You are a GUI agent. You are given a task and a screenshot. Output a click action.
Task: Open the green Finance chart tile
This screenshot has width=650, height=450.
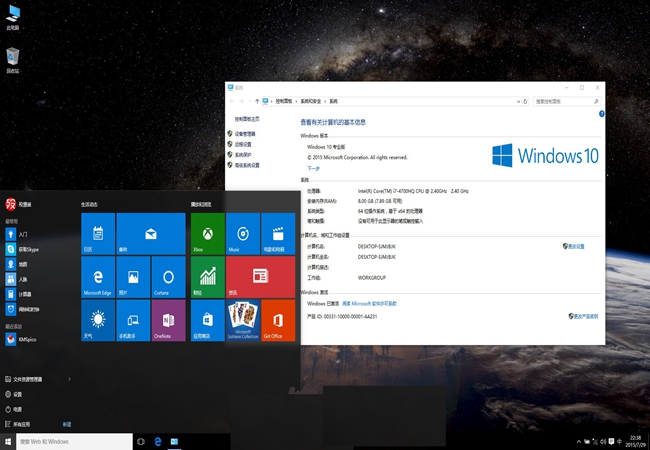click(x=208, y=277)
